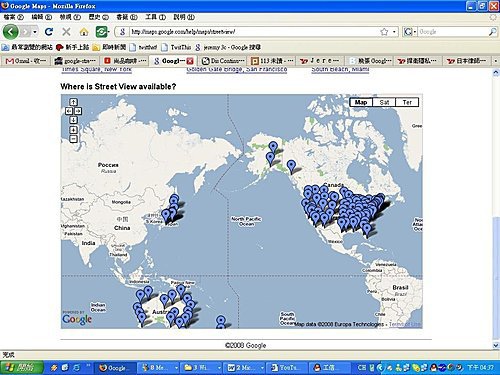Open the 3 Windows Explorer taskbar group
This screenshot has width=500, height=375.
202,368
